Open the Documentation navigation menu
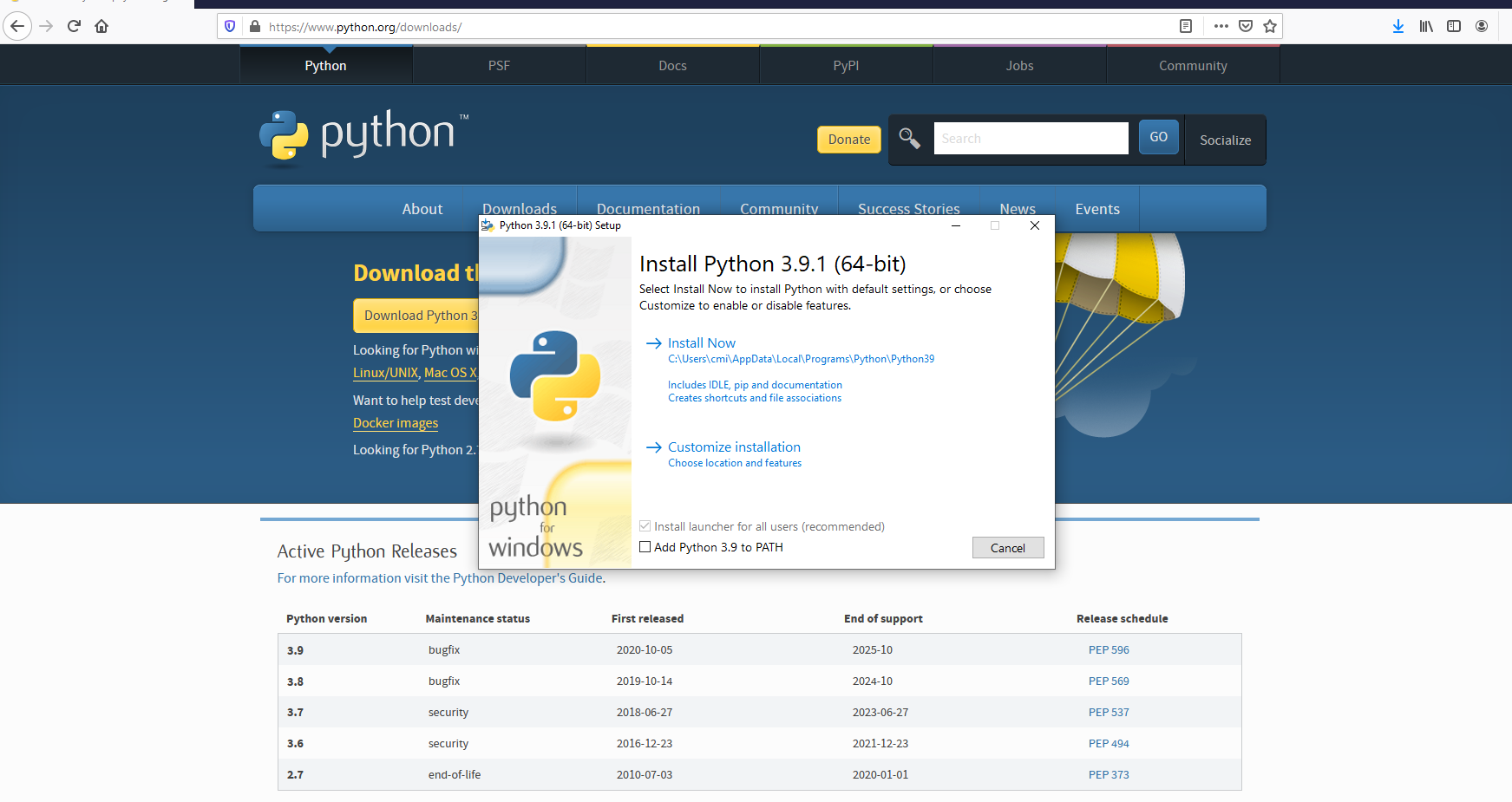1512x802 pixels. coord(648,208)
